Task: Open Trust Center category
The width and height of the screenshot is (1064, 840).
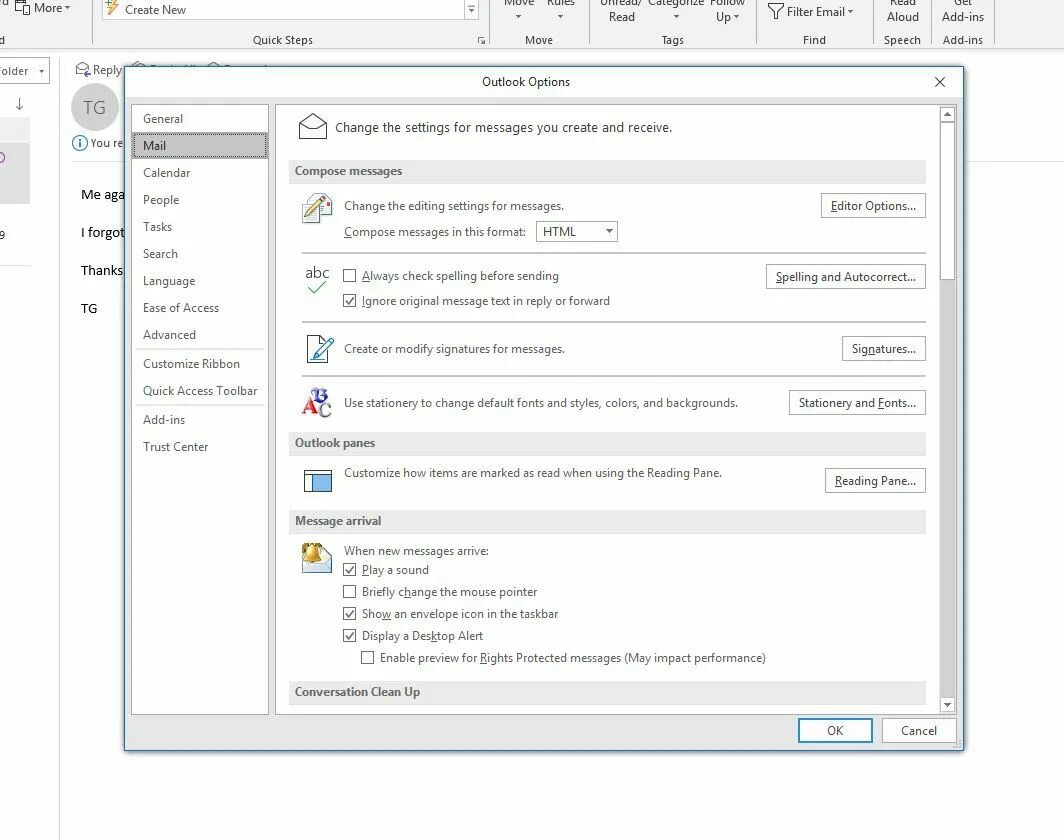Action: click(x=200, y=446)
